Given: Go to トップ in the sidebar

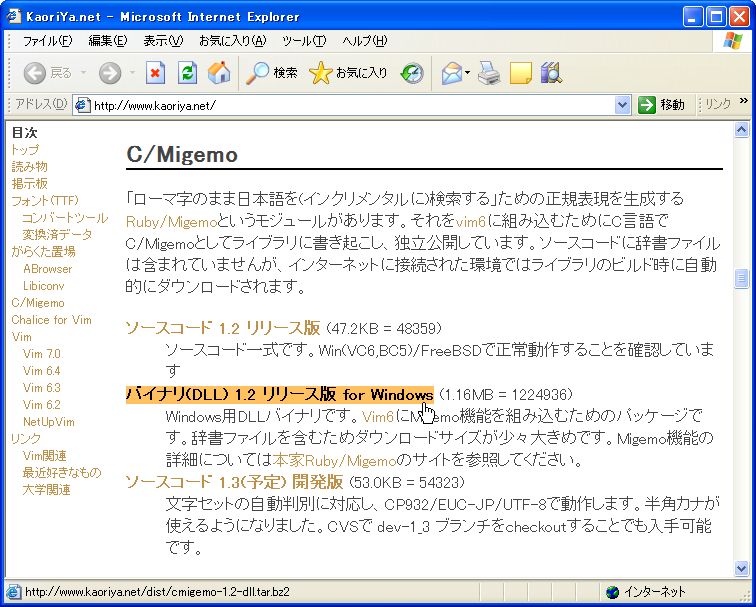Looking at the screenshot, I should click(25, 150).
